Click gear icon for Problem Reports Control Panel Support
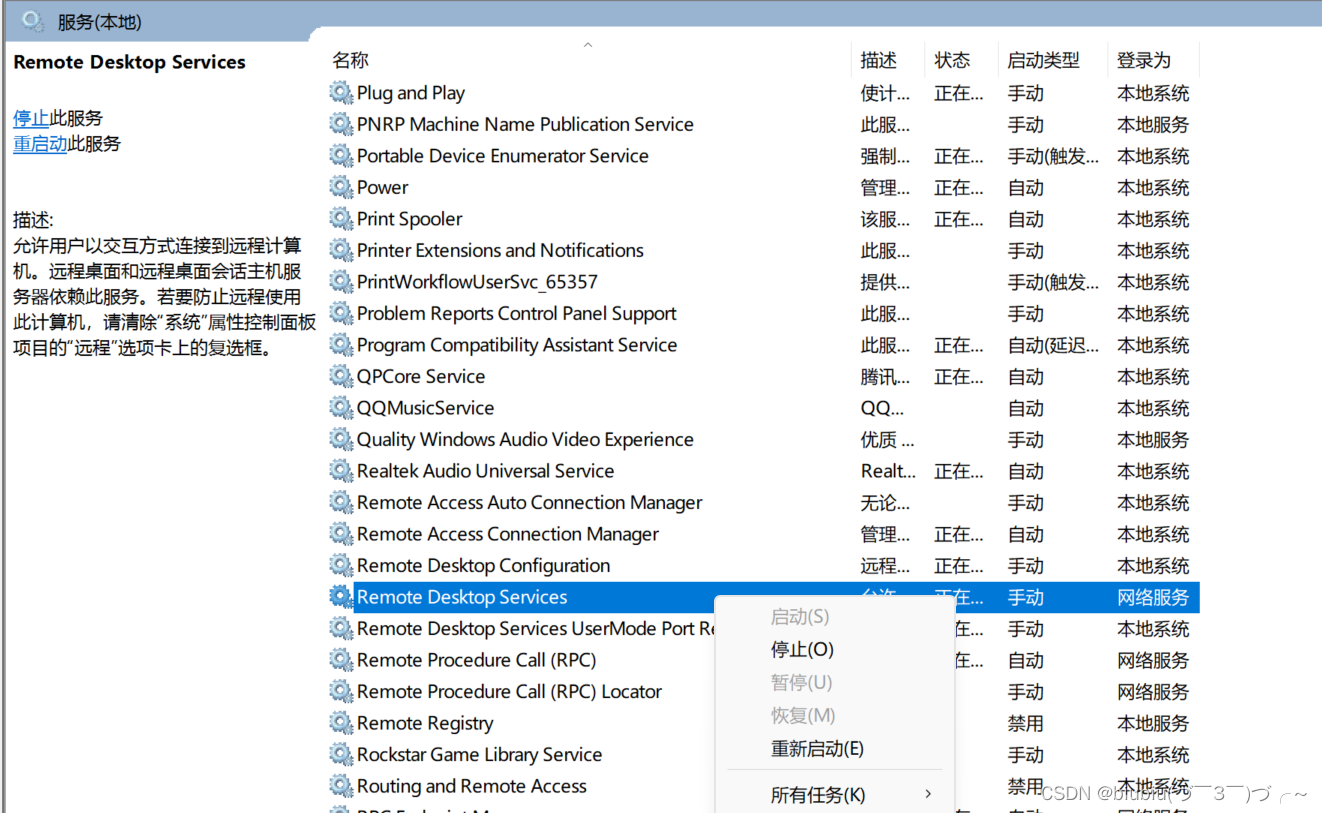1322x813 pixels. click(341, 313)
